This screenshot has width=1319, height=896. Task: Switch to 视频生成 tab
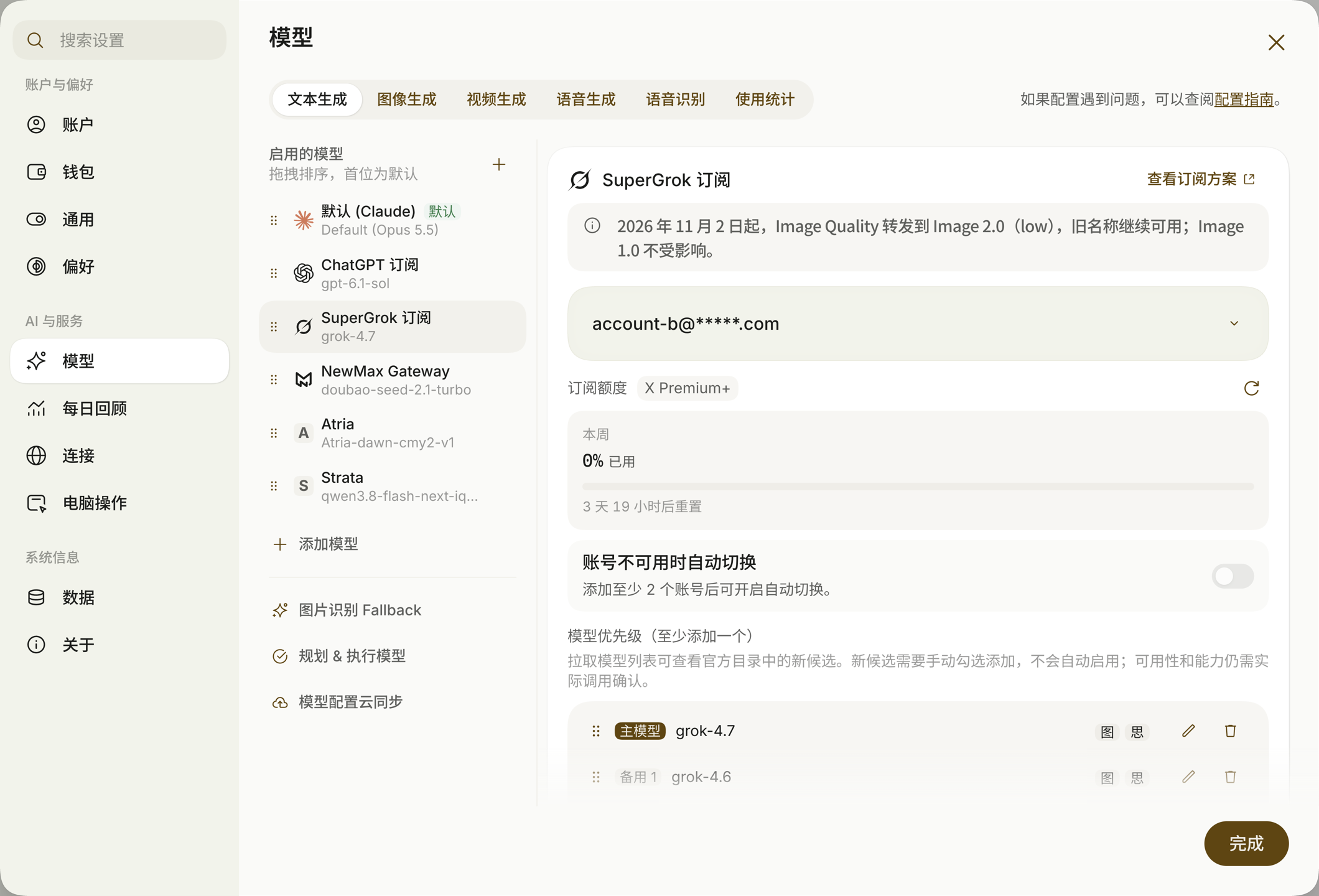point(496,100)
